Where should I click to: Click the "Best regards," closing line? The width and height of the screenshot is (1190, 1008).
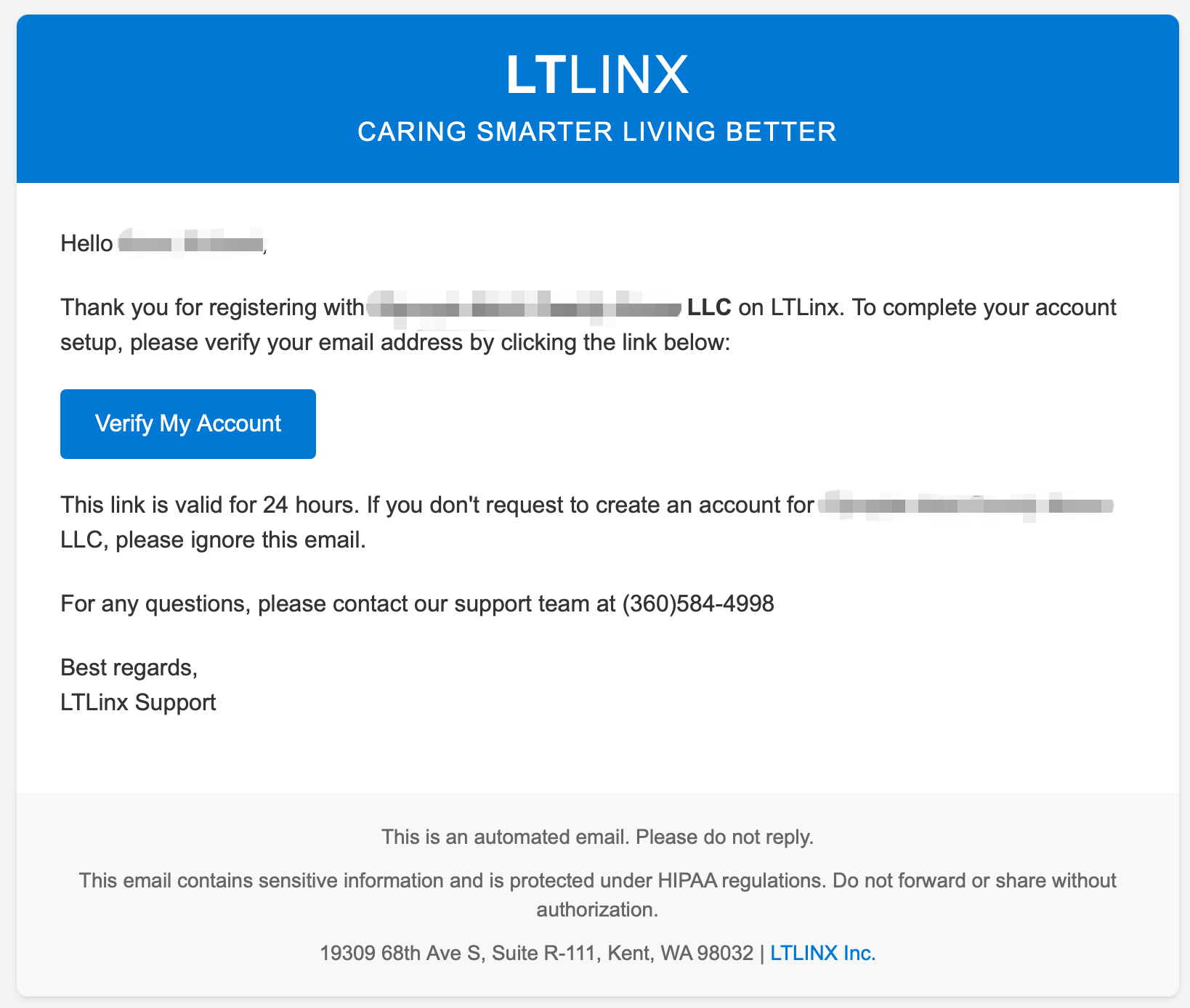pos(129,667)
